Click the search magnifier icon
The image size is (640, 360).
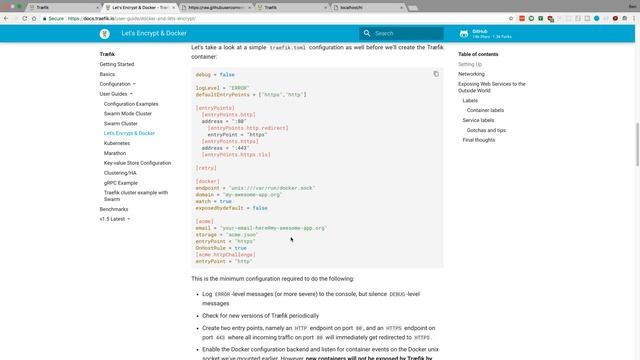(x=367, y=33)
